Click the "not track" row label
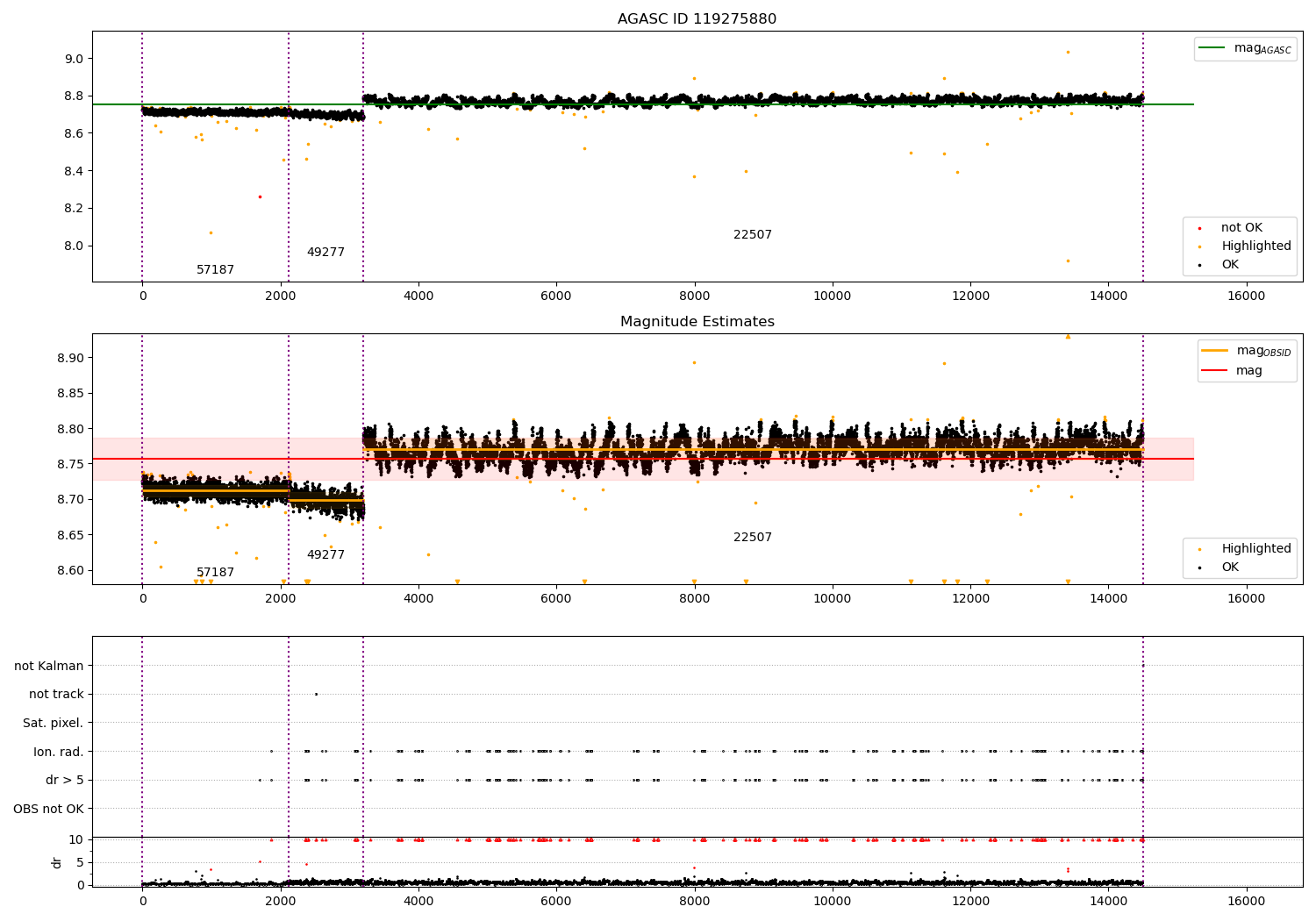1316x921 pixels. tap(56, 695)
